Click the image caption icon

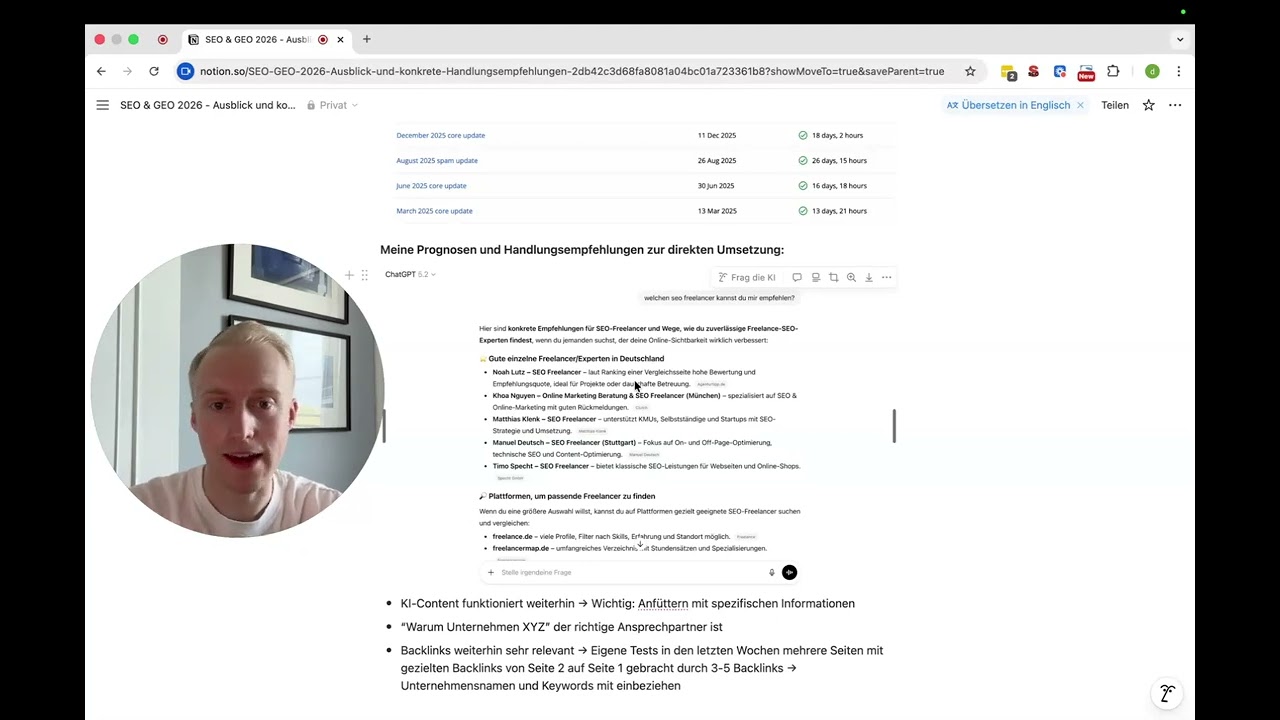point(816,277)
